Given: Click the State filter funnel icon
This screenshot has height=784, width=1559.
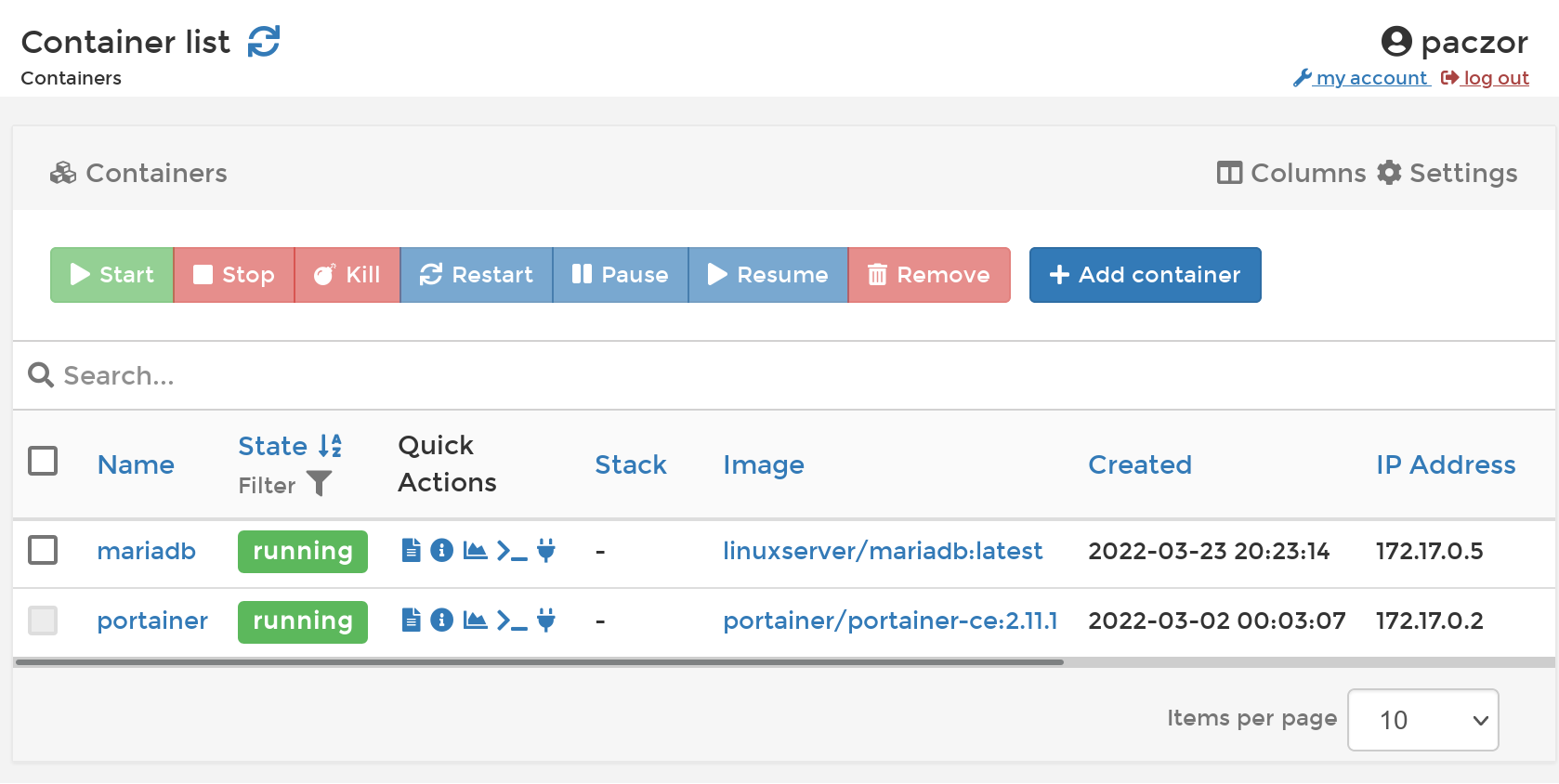Looking at the screenshot, I should point(319,484).
